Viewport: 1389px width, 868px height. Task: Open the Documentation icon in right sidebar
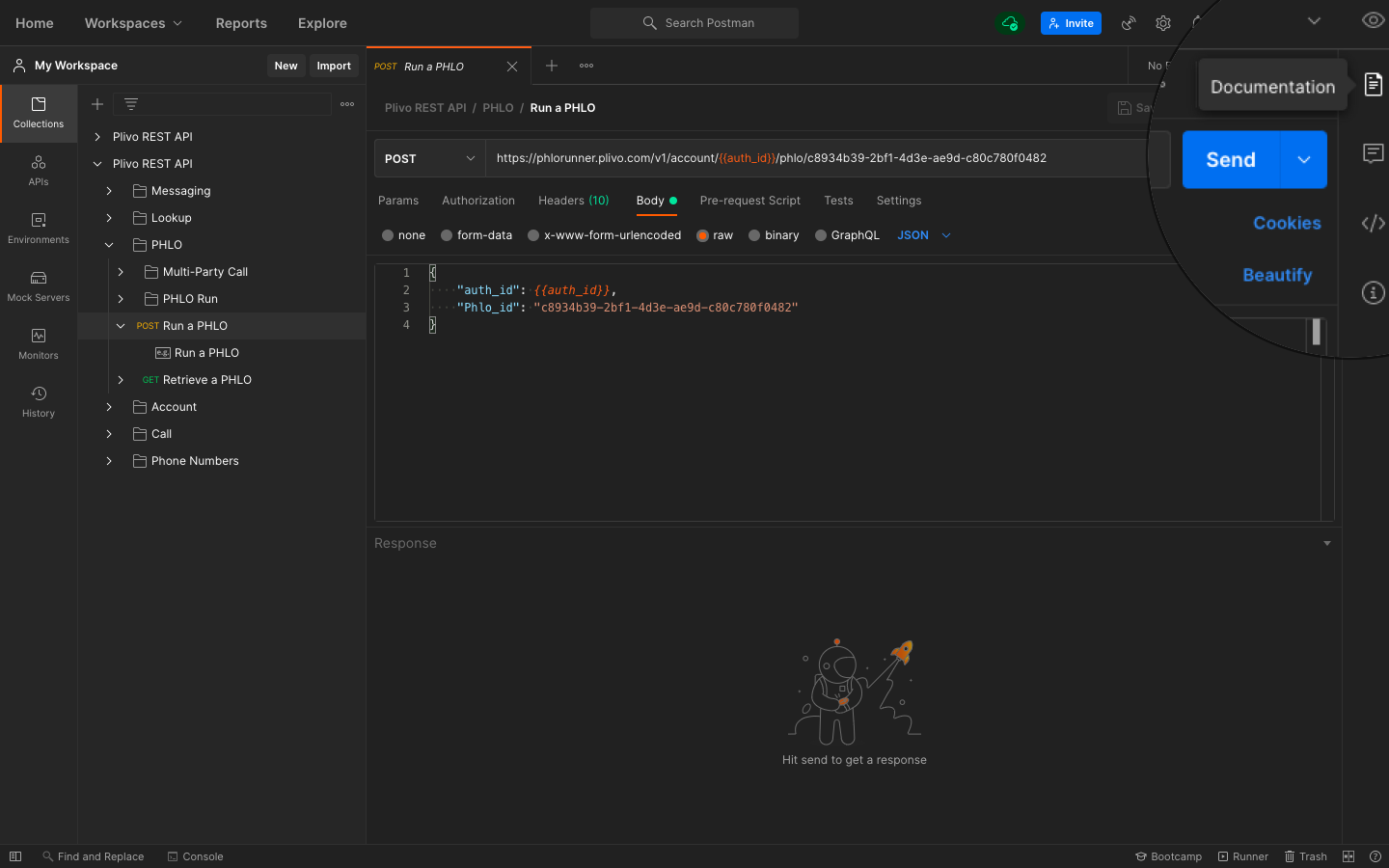pyautogui.click(x=1373, y=85)
